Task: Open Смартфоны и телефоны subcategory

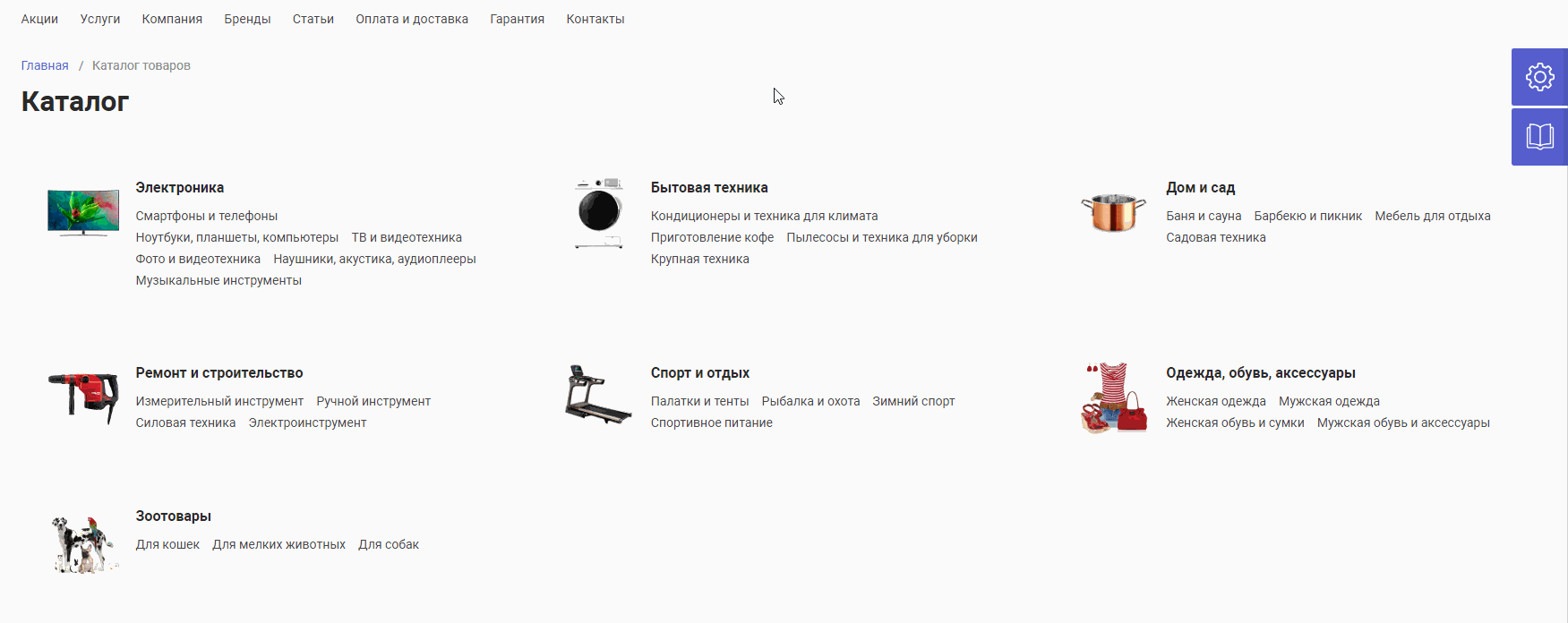Action: click(x=207, y=216)
